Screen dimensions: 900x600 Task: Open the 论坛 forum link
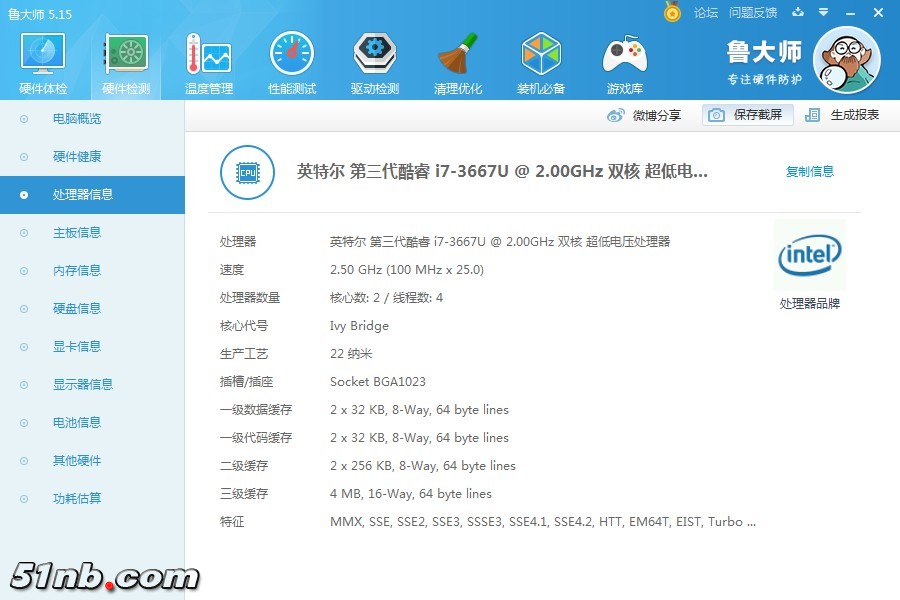coord(706,12)
